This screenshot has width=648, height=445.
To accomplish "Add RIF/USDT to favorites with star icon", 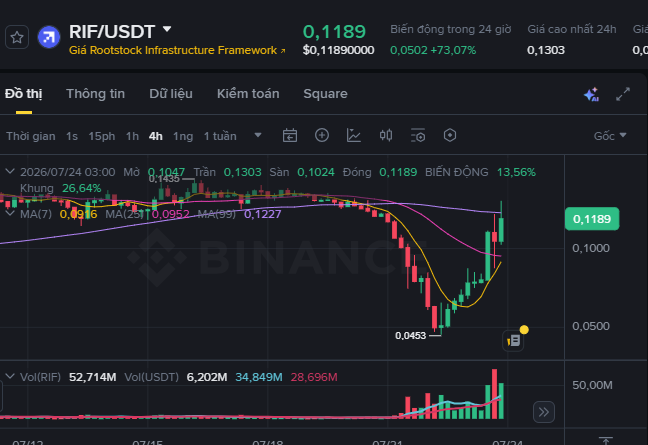I will tap(17, 38).
